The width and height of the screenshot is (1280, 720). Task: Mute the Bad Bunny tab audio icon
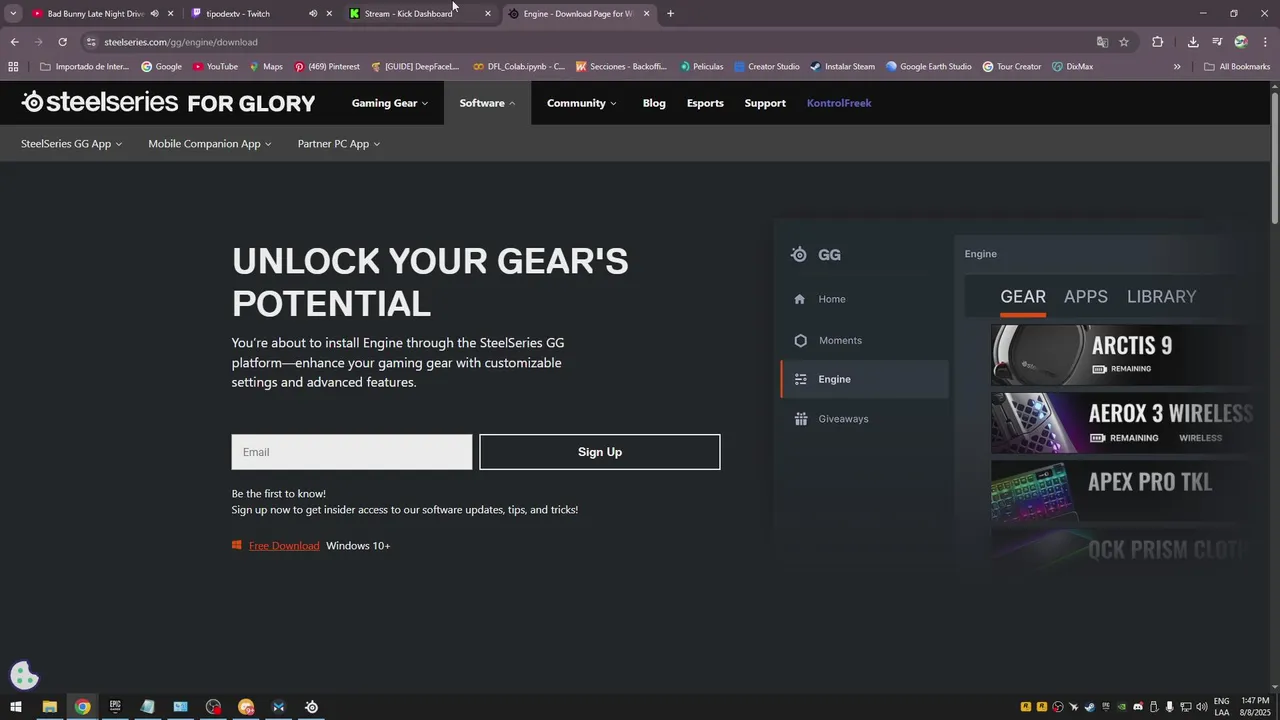[x=154, y=14]
